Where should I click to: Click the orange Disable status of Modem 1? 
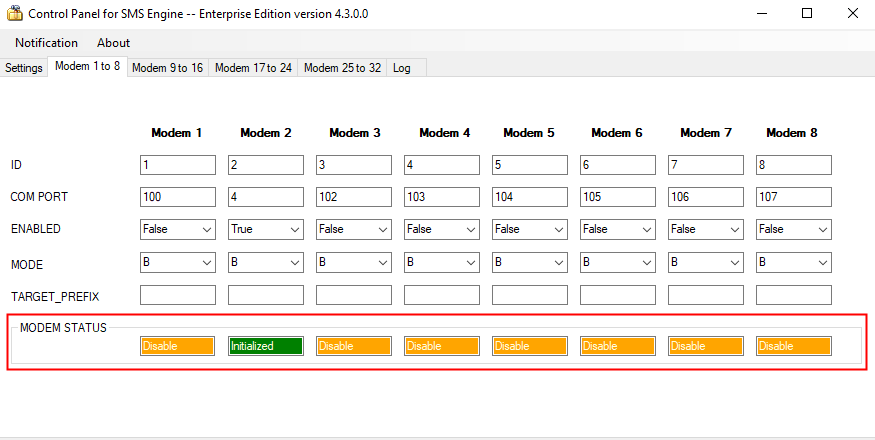click(178, 346)
